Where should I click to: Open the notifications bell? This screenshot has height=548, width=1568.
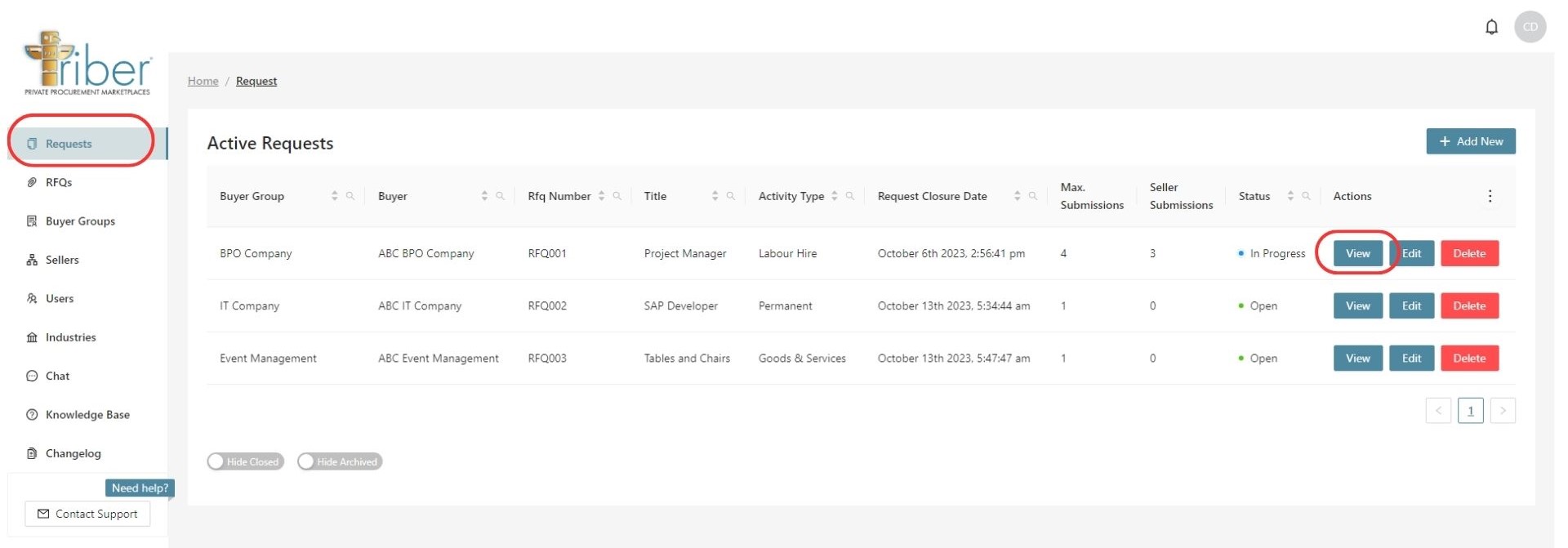click(x=1491, y=27)
